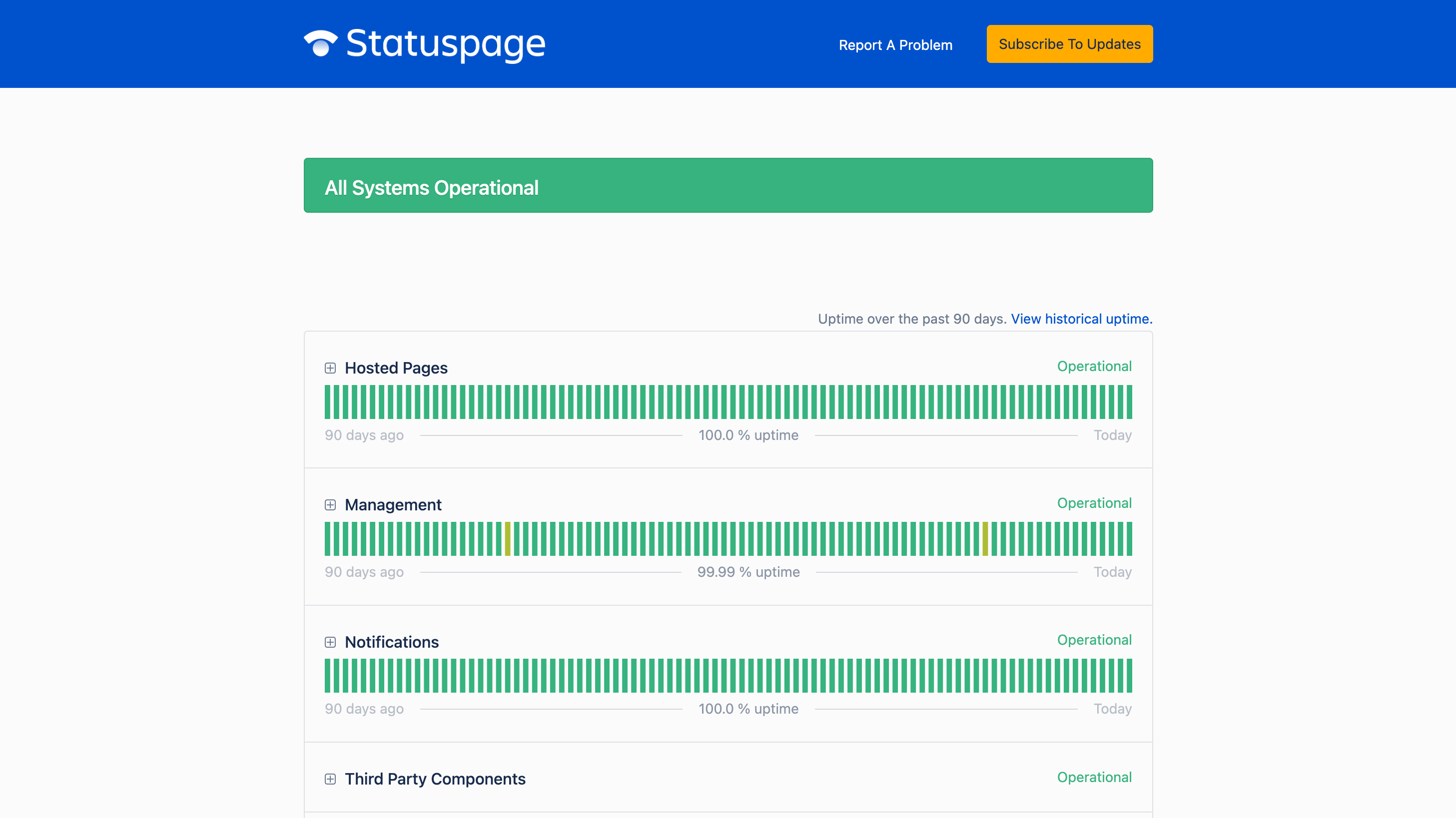The image size is (1456, 818).
Task: Select the second yellow bar in Management uptime graph
Action: (986, 539)
